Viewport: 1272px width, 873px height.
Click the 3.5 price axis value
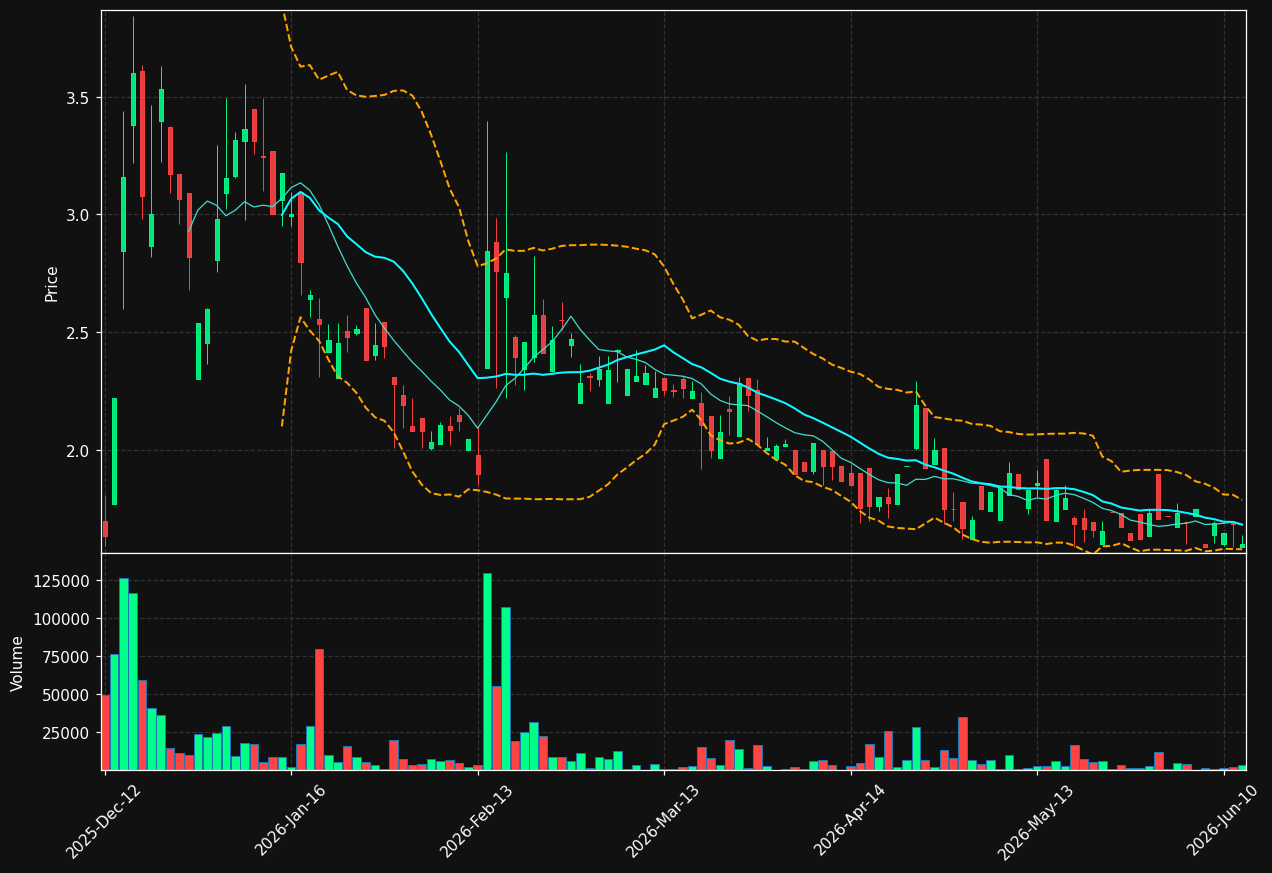[78, 98]
